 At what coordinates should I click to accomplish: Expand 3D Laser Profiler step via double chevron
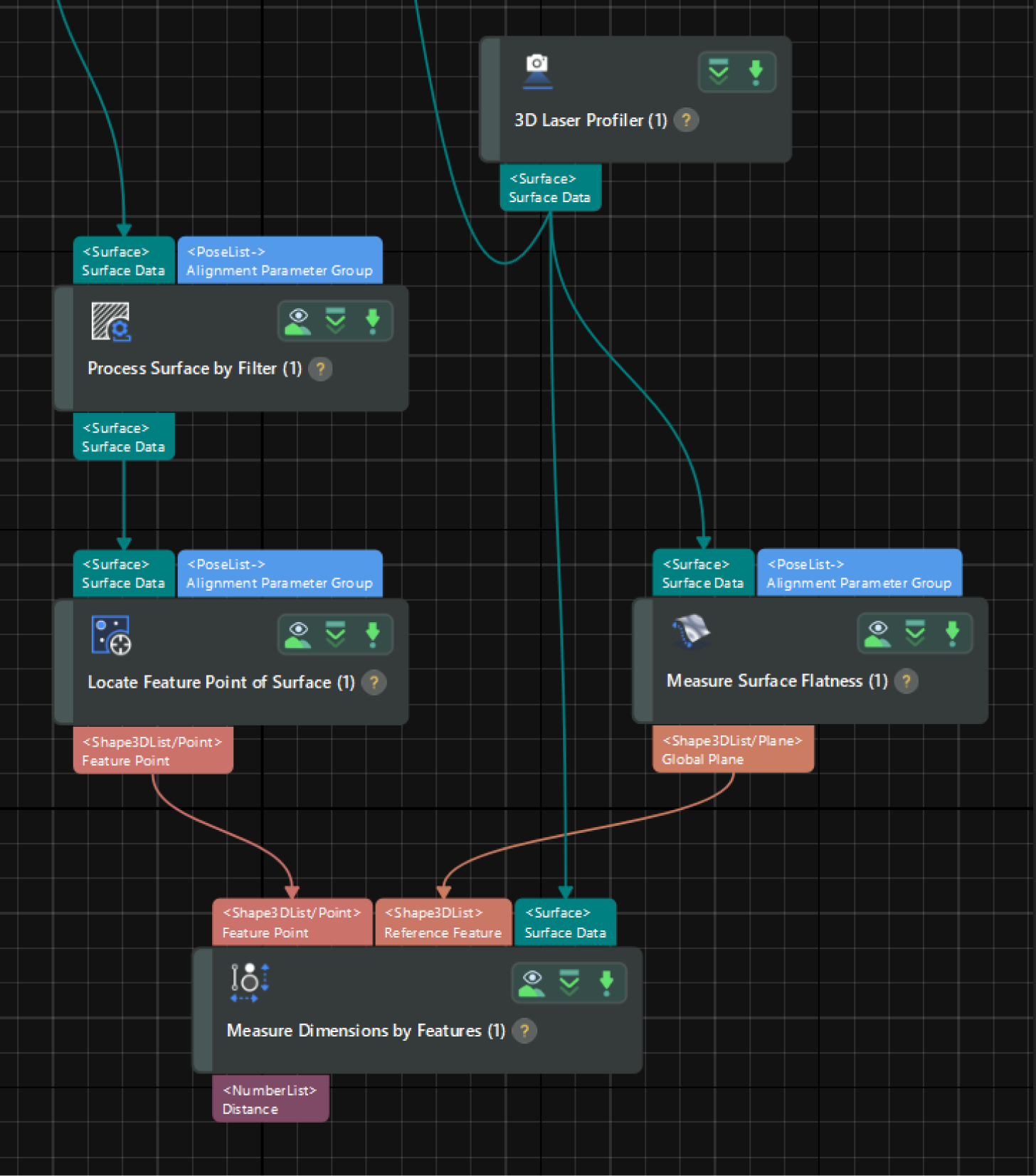coord(719,72)
